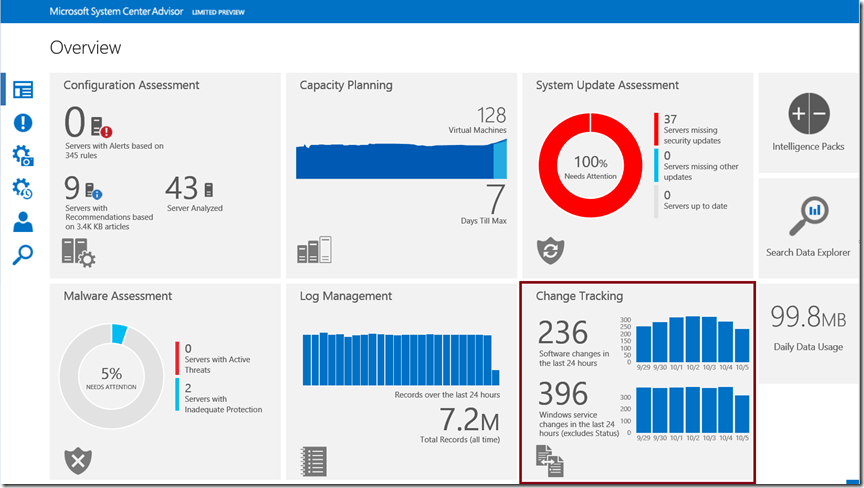The width and height of the screenshot is (864, 488).
Task: Open Intelligence Packs plus-minus icon
Action: pos(808,114)
